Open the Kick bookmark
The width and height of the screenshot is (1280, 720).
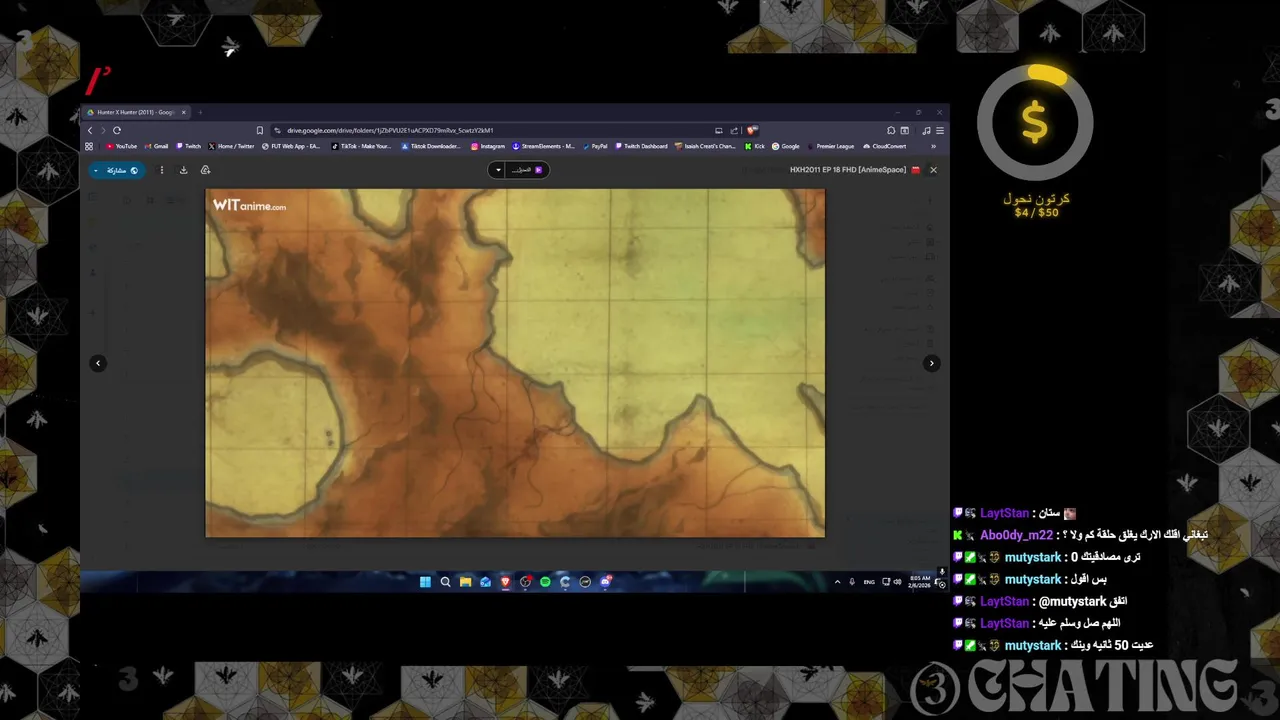click(755, 146)
